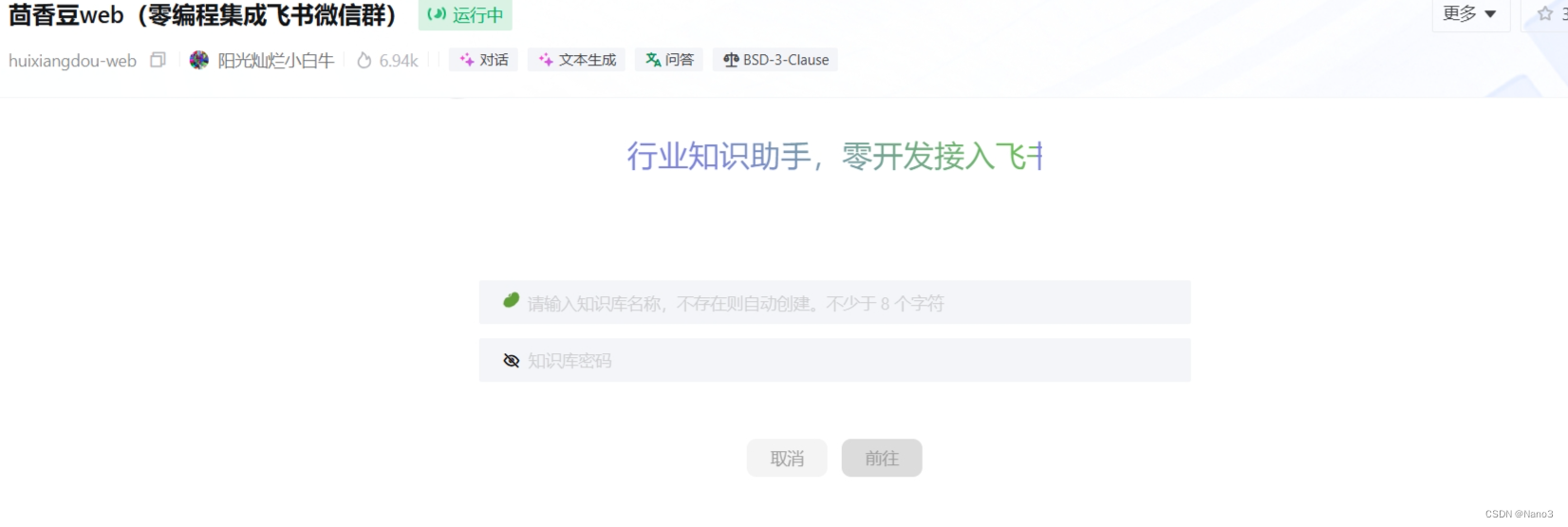The image size is (1568, 527).
Task: Click the translate icon on the 问答 tag
Action: [653, 60]
